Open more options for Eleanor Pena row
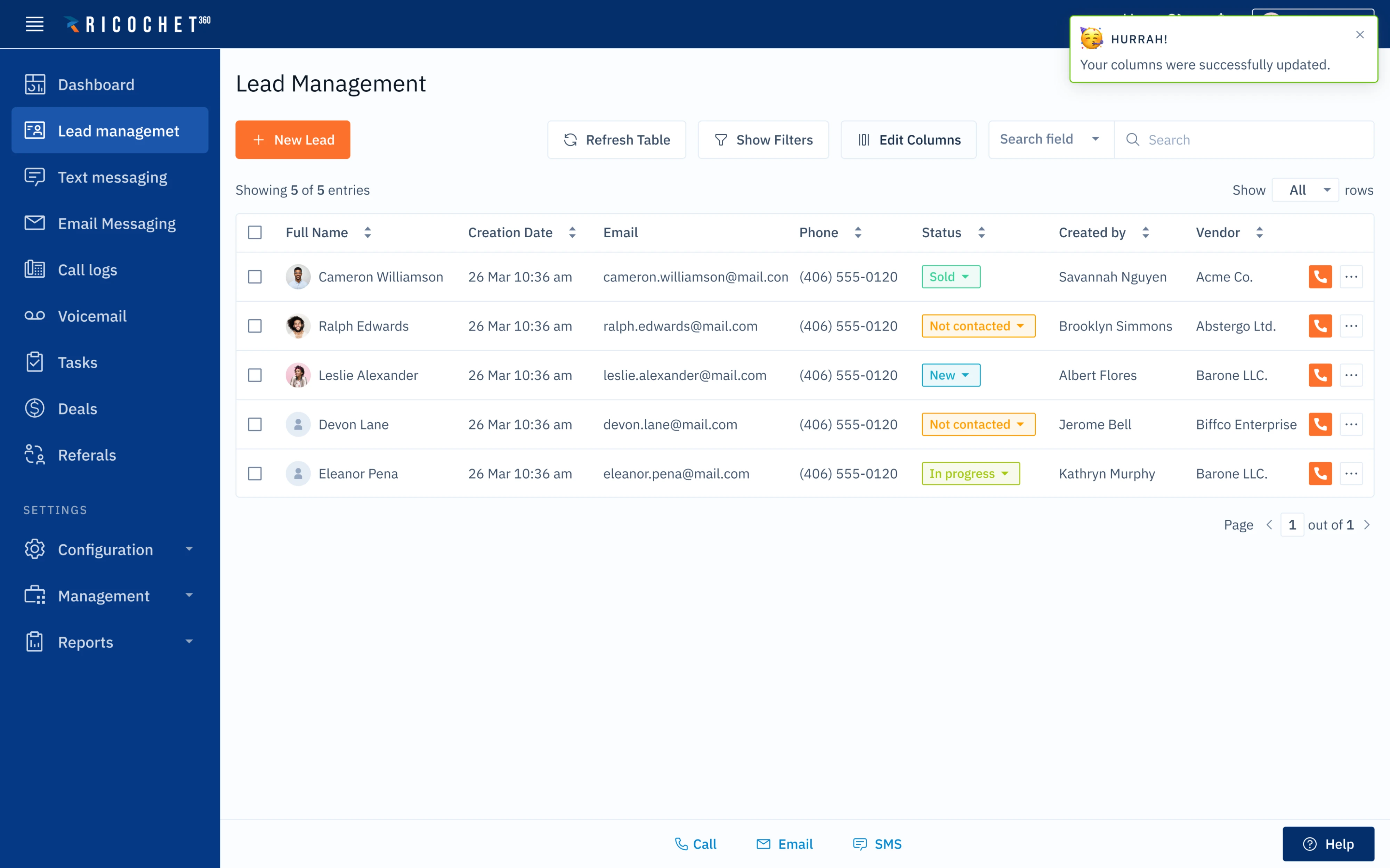The height and width of the screenshot is (868, 1390). 1351,474
